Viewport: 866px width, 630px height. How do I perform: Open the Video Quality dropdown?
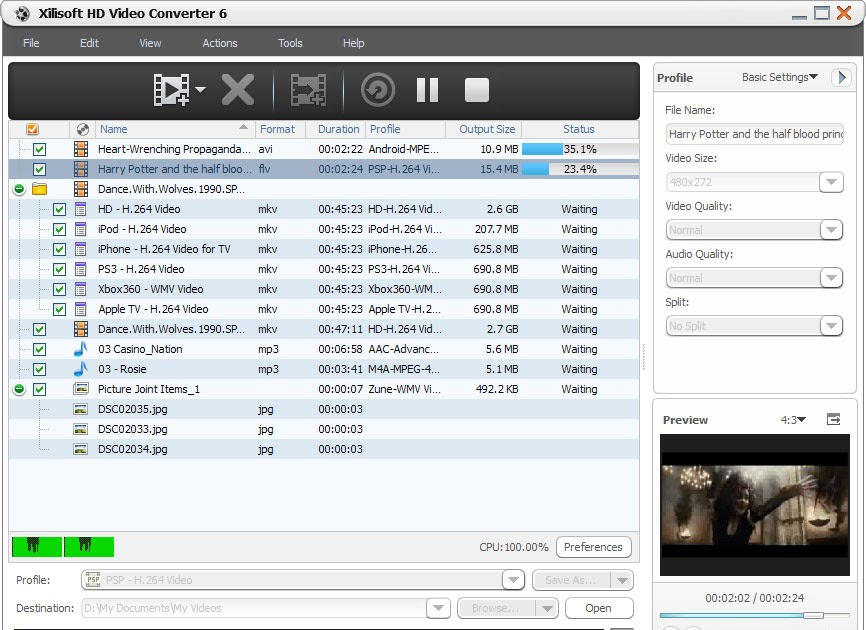point(832,230)
